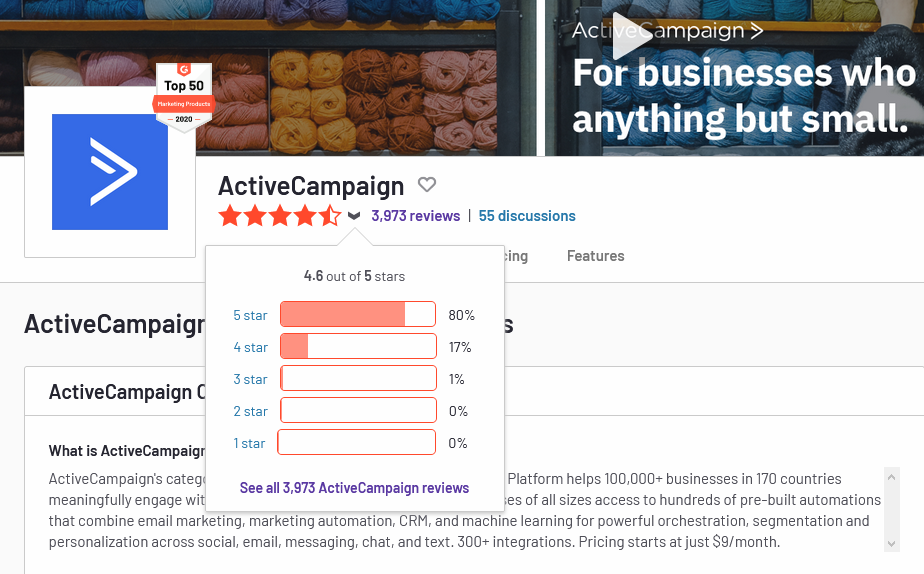The image size is (924, 574).
Task: Click the heart favorite icon beside ActiveCampaign
Action: click(x=427, y=184)
